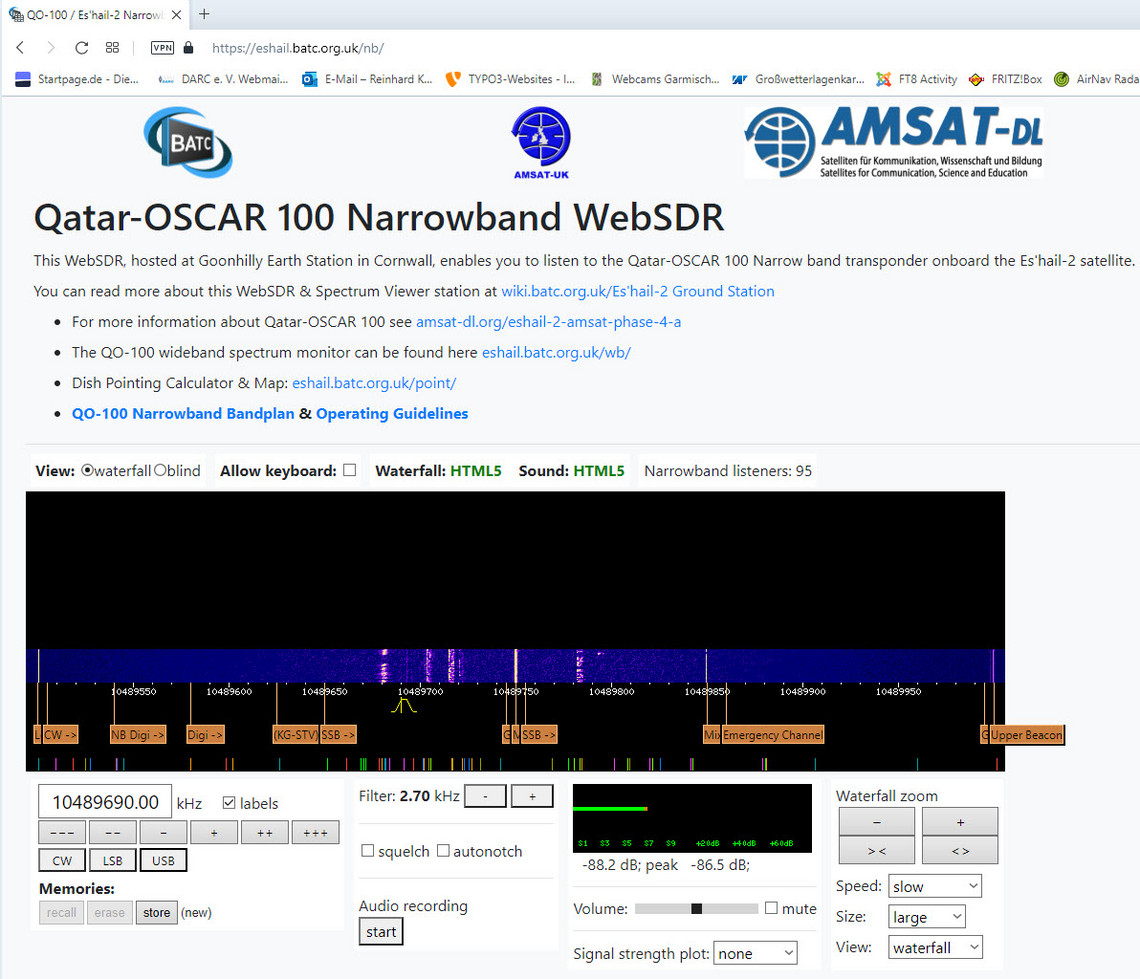Viewport: 1140px width, 979px height.
Task: Switch demodulation mode to CW
Action: click(x=62, y=861)
